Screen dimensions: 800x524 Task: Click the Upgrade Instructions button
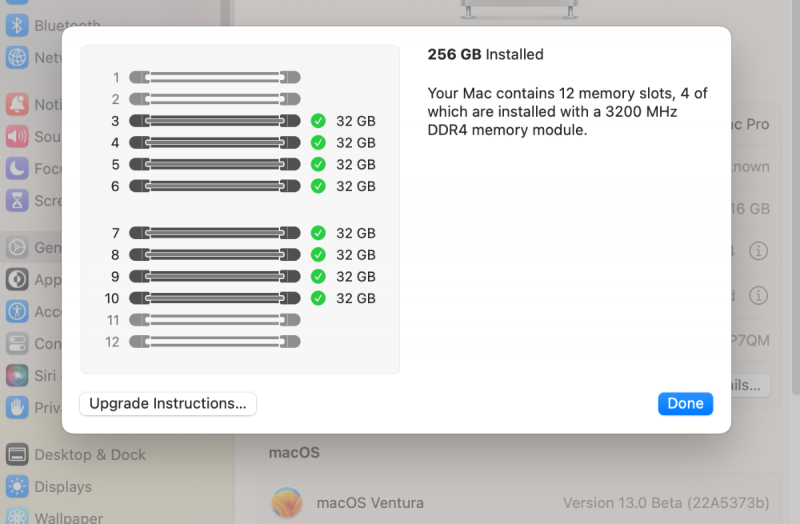coord(168,404)
